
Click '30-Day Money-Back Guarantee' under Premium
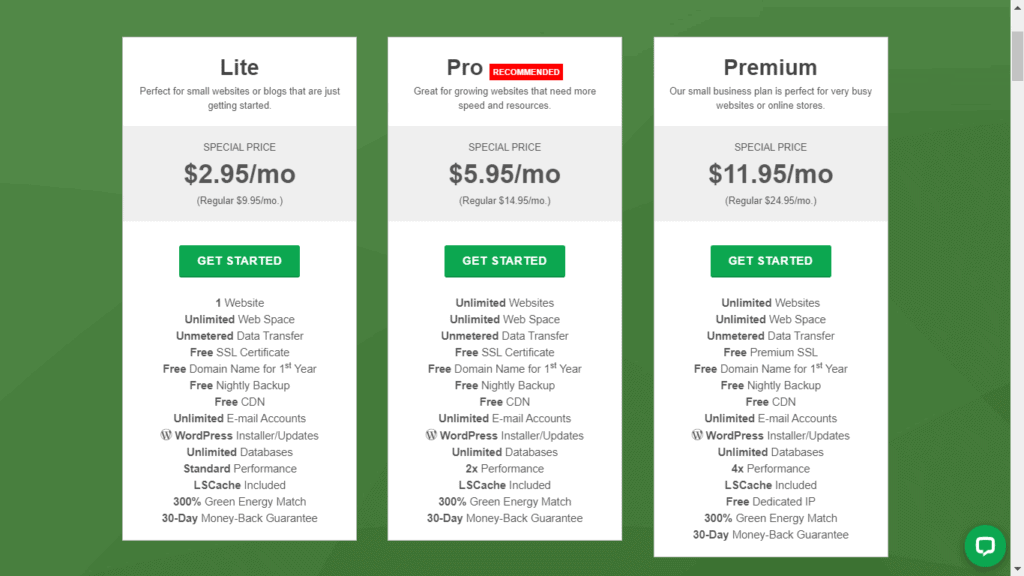[x=770, y=534]
